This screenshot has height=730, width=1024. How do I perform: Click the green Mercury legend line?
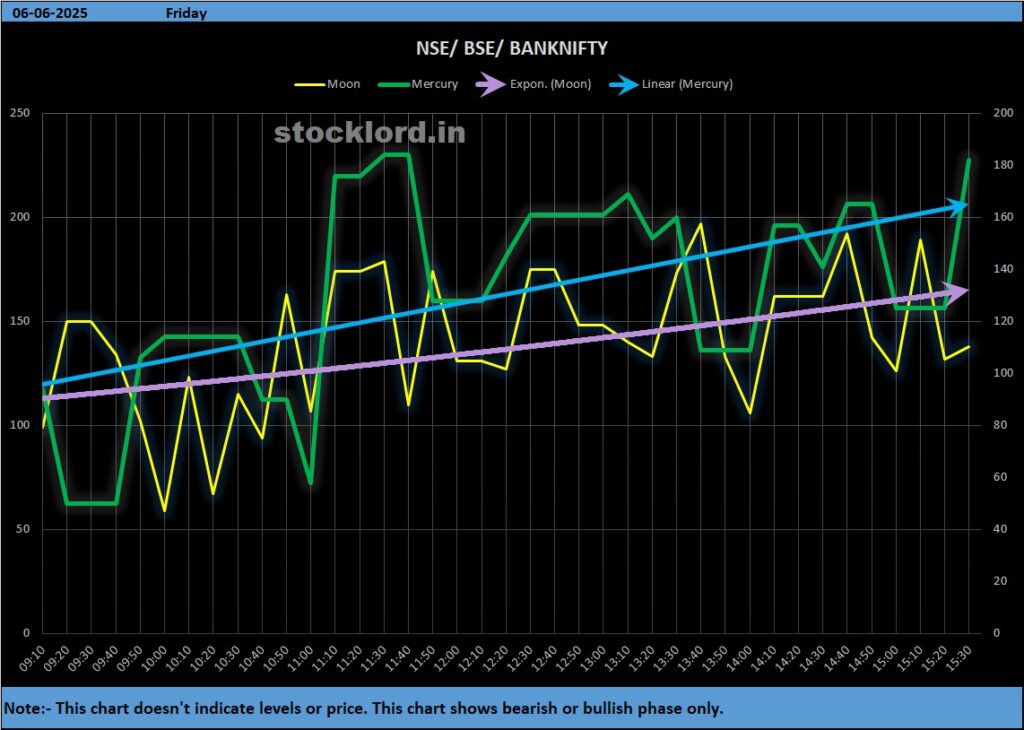click(x=394, y=85)
